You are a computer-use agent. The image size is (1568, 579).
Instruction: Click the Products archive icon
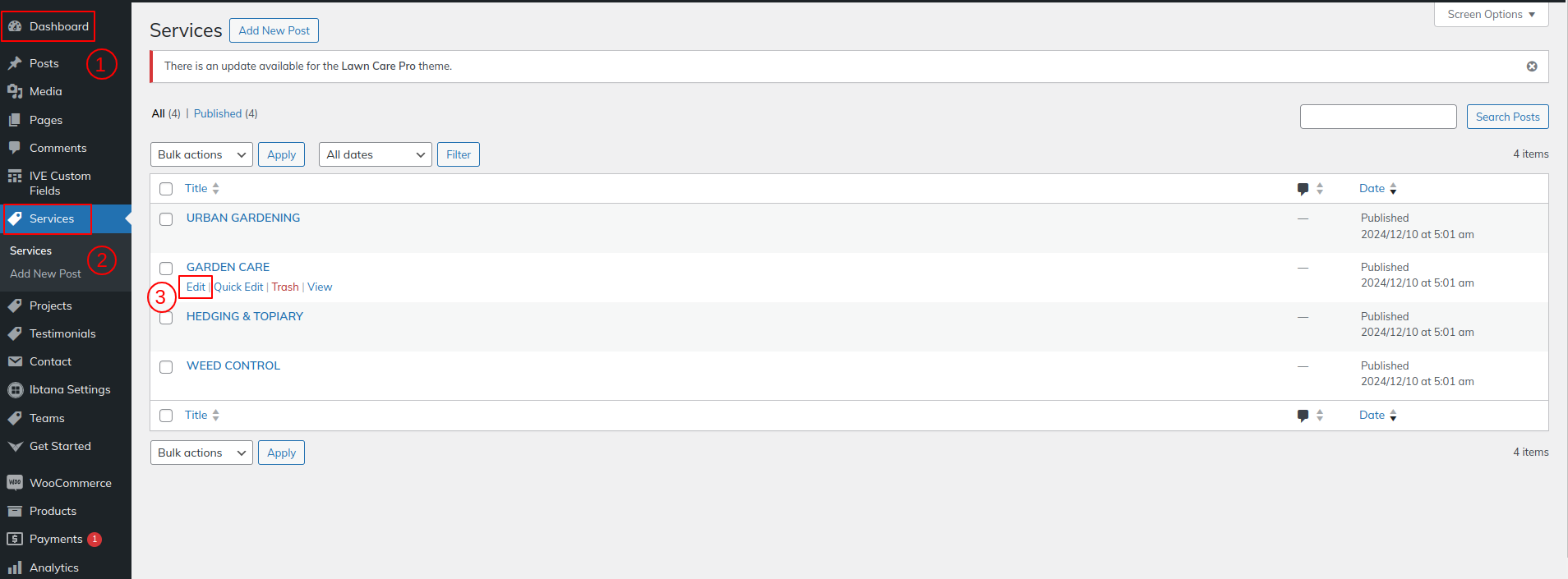(15, 511)
